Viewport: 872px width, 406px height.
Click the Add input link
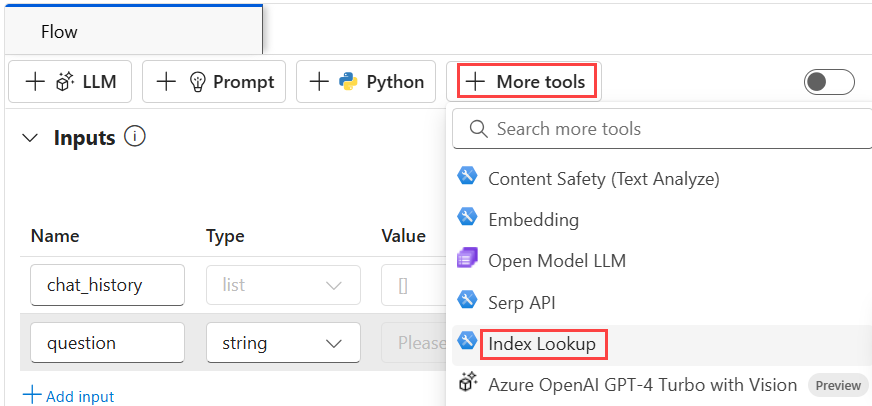click(x=68, y=396)
